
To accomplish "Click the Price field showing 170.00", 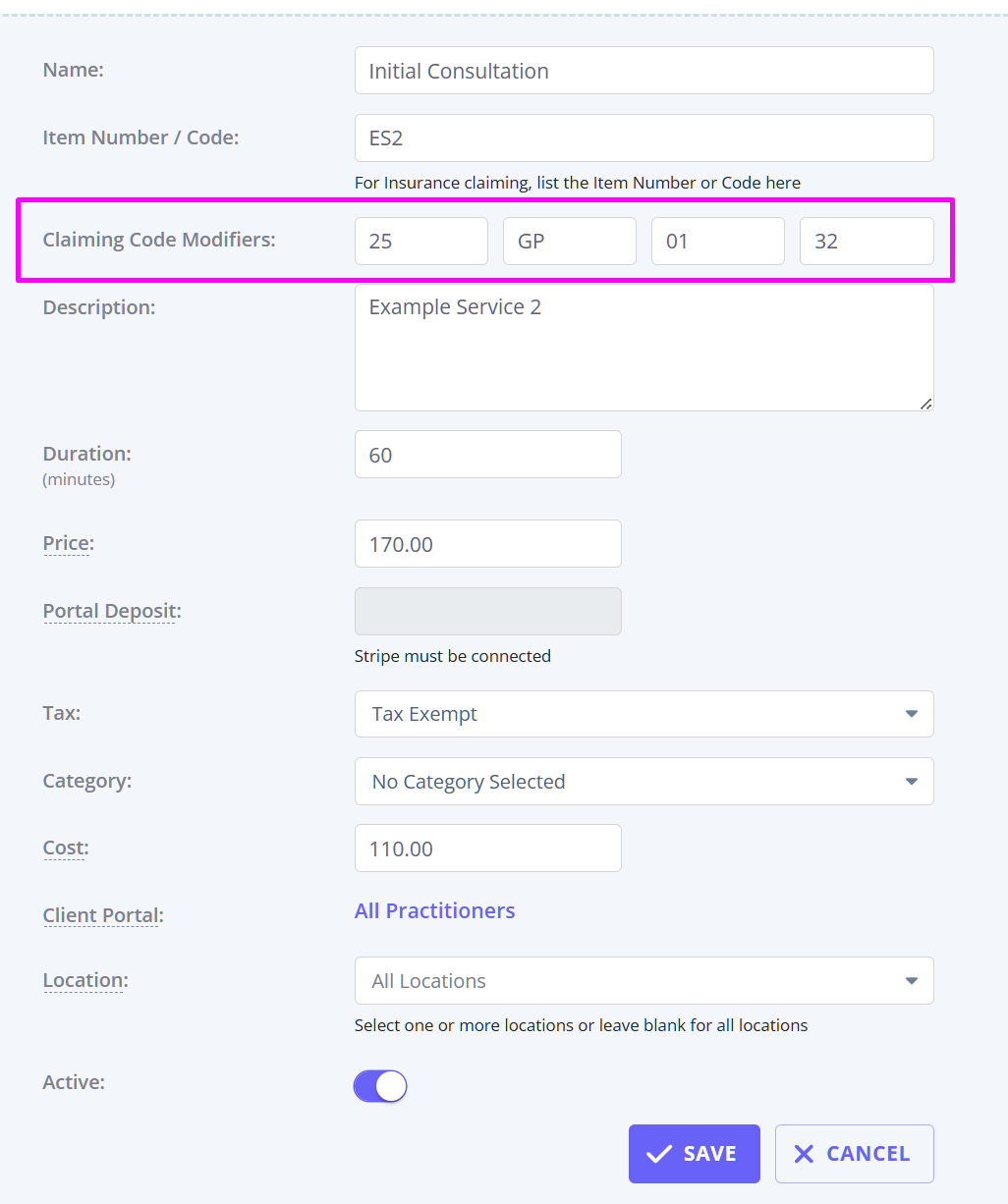I will [487, 544].
